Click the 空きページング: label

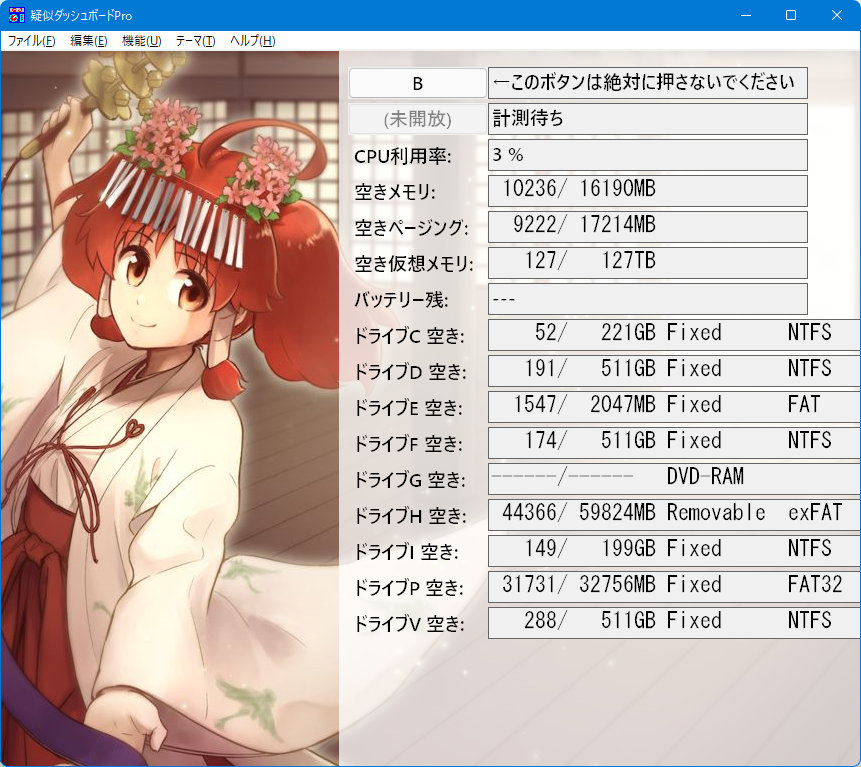click(x=411, y=228)
